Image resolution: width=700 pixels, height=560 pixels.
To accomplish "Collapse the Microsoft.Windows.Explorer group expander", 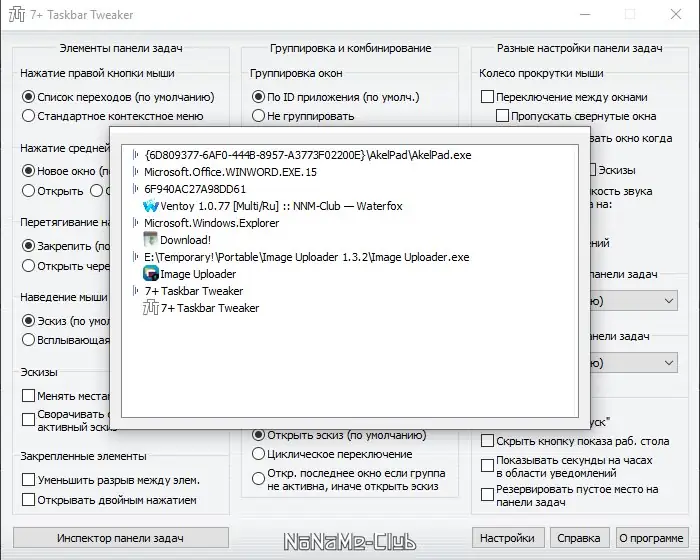I will (x=136, y=223).
